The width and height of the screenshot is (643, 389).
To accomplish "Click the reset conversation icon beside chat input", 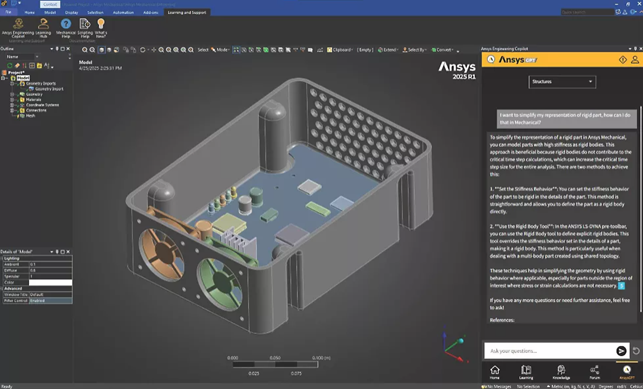I will click(636, 351).
